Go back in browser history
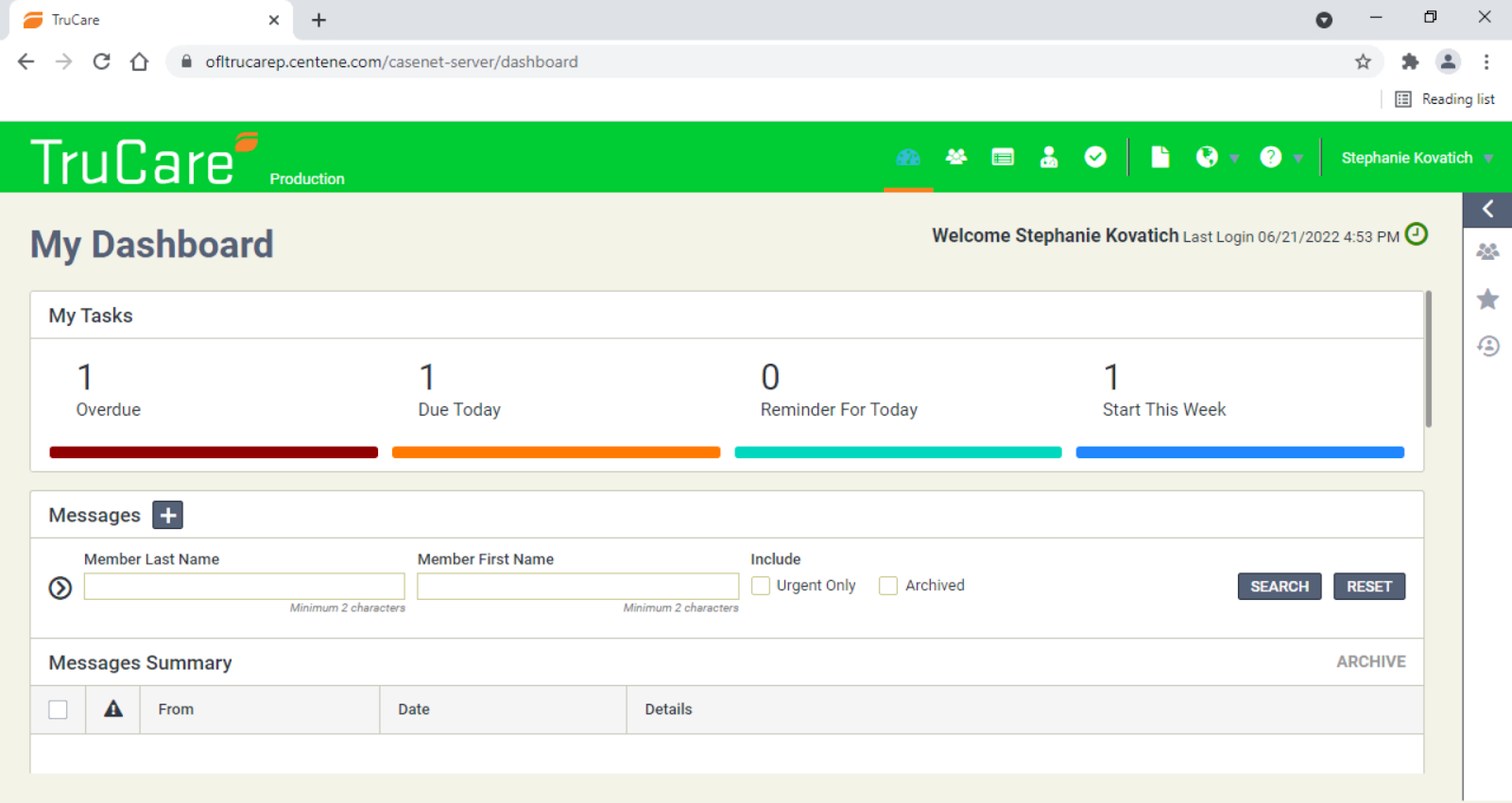This screenshot has height=803, width=1512. [x=26, y=61]
